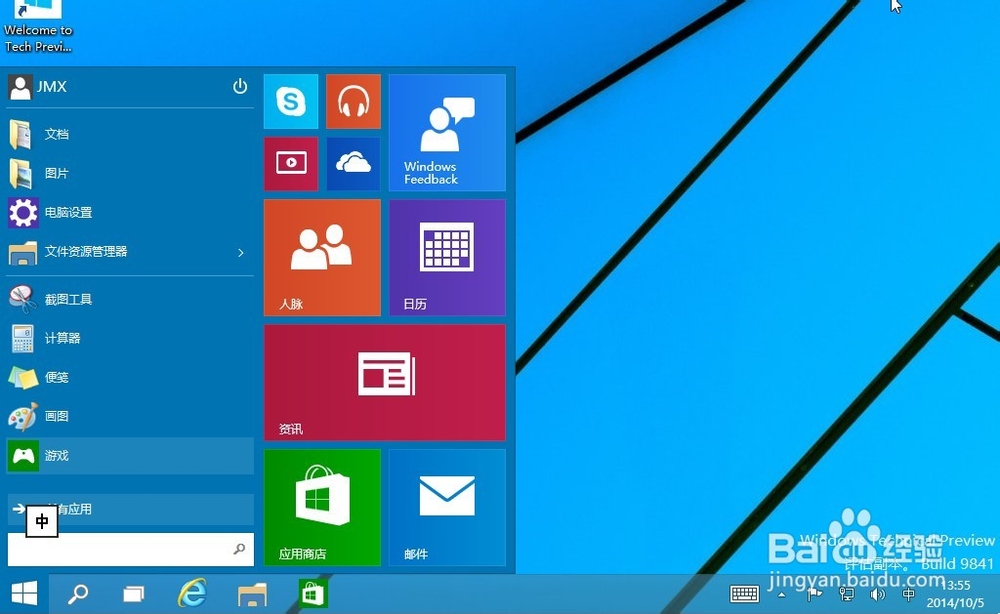Open the Video tile
This screenshot has height=614, width=1000.
coord(291,163)
